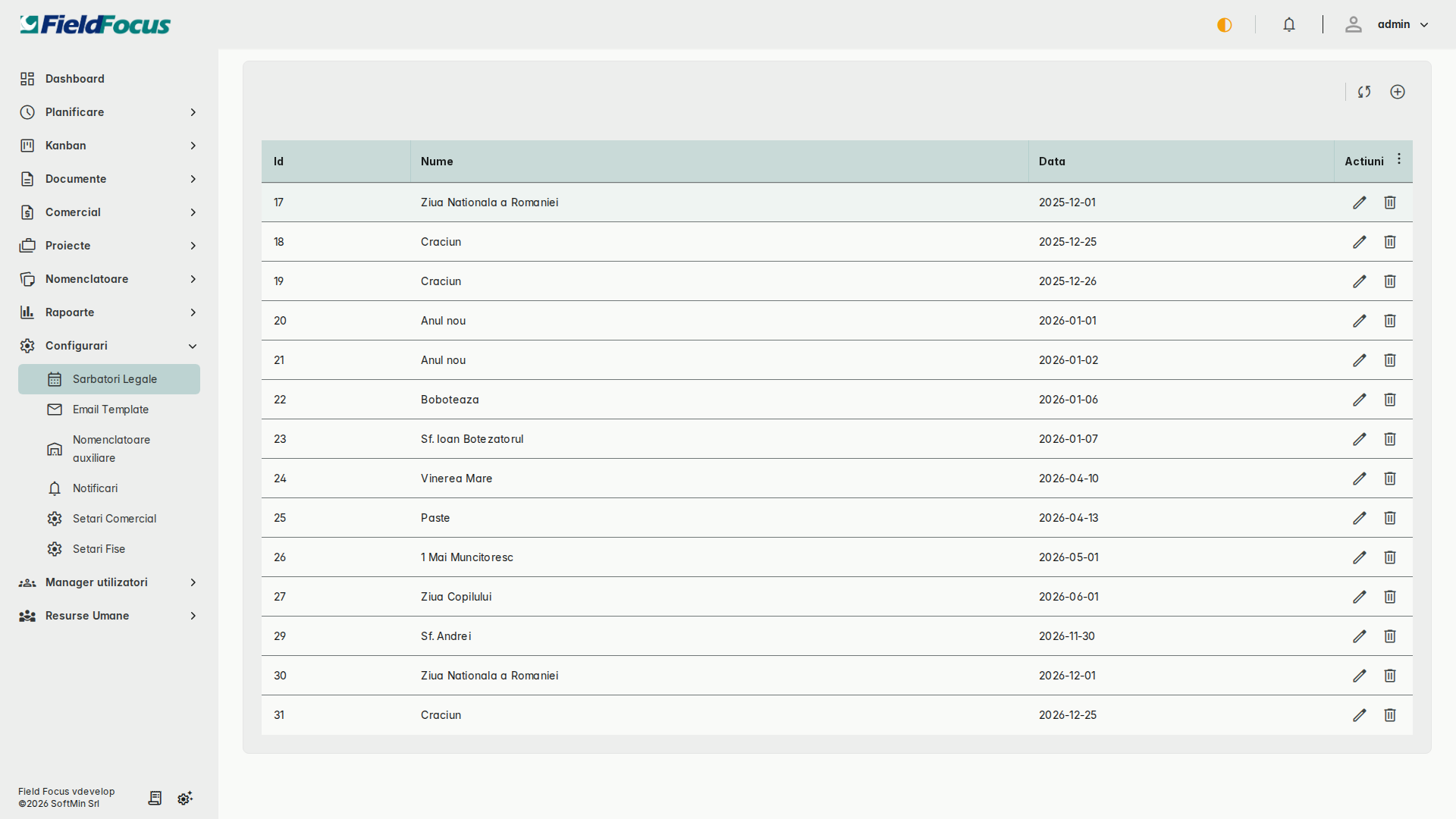1456x819 pixels.
Task: Click the FieldFocus logo
Action: pyautogui.click(x=96, y=25)
